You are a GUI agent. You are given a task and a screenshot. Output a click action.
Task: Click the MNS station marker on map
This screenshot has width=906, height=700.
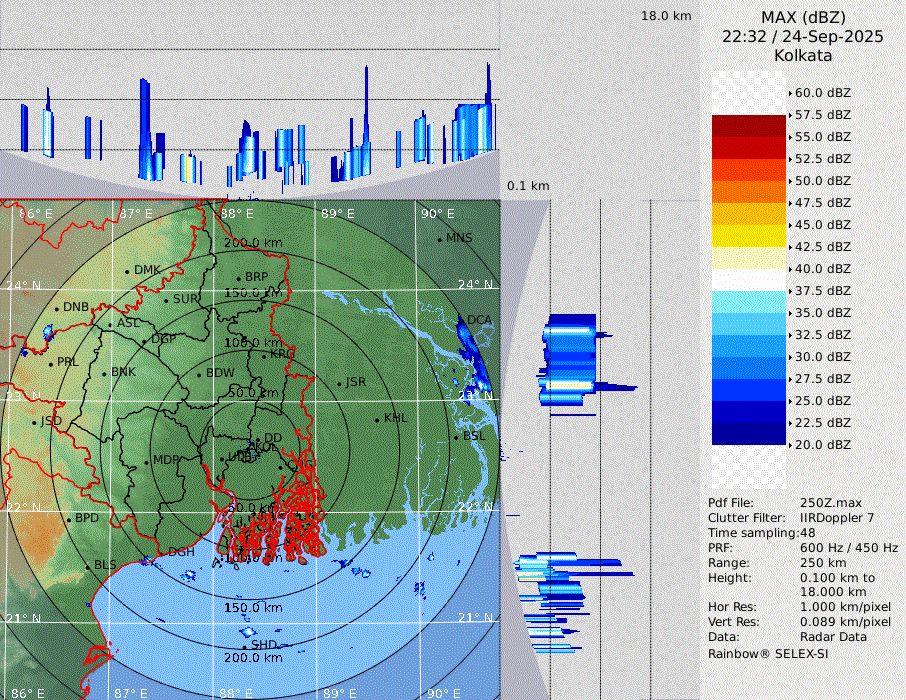coord(439,239)
